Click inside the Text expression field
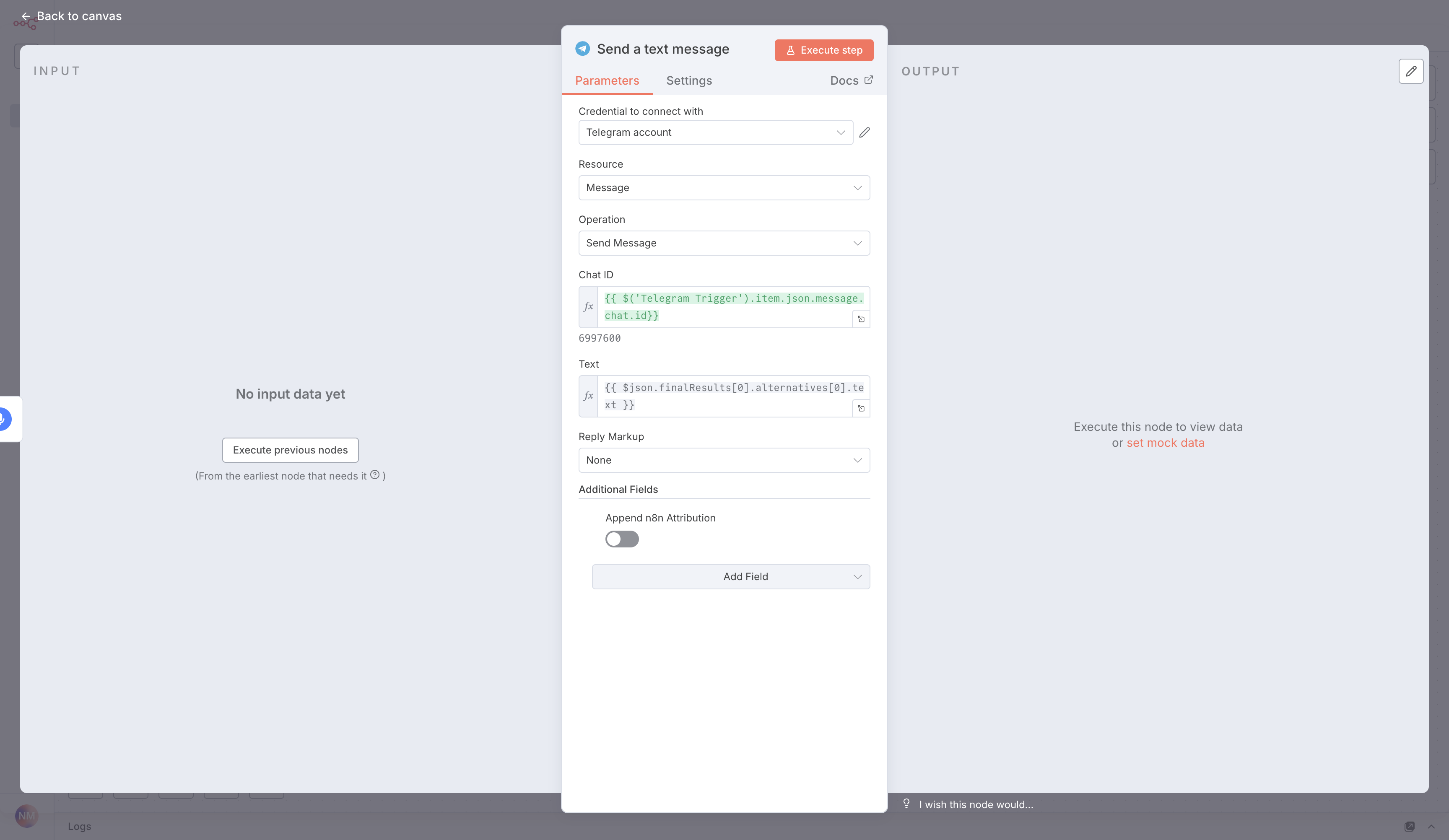This screenshot has height=840, width=1449. (724, 396)
